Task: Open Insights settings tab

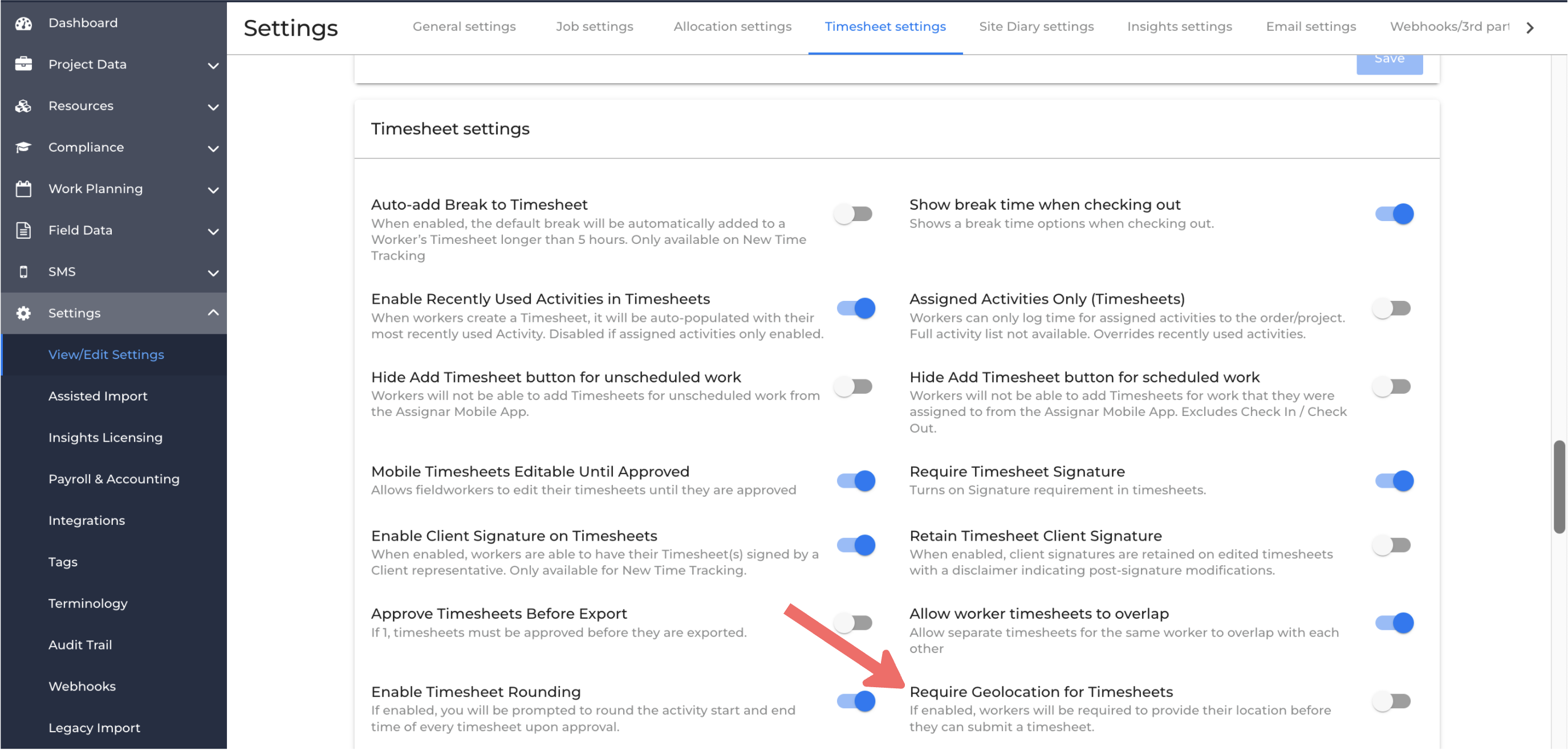Action: point(1179,27)
